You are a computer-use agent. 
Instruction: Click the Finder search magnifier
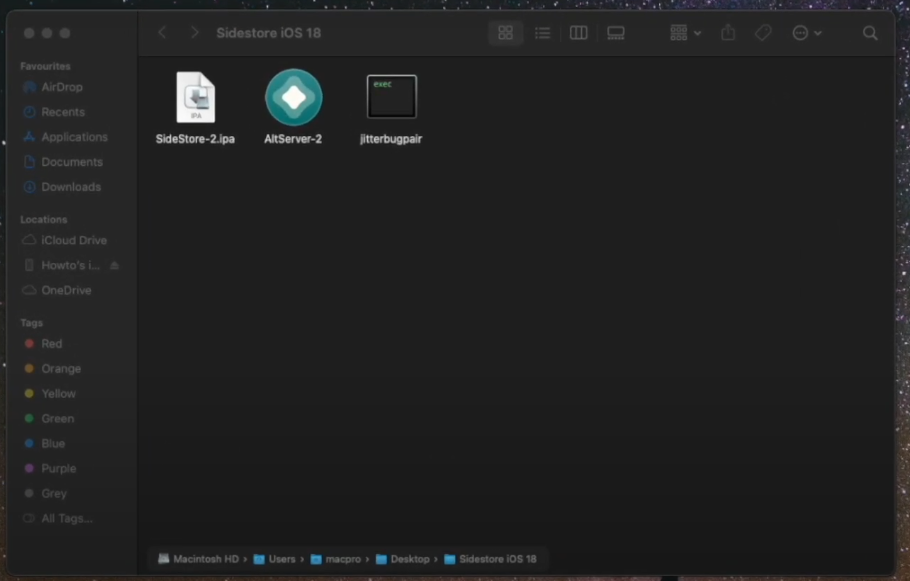coord(870,33)
